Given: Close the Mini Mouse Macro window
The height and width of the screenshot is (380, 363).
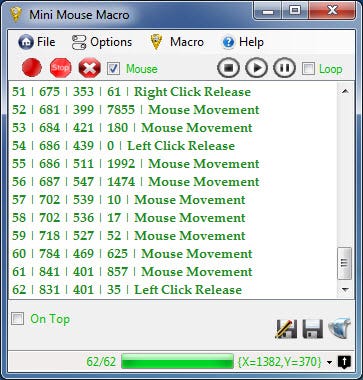Looking at the screenshot, I should [332, 11].
